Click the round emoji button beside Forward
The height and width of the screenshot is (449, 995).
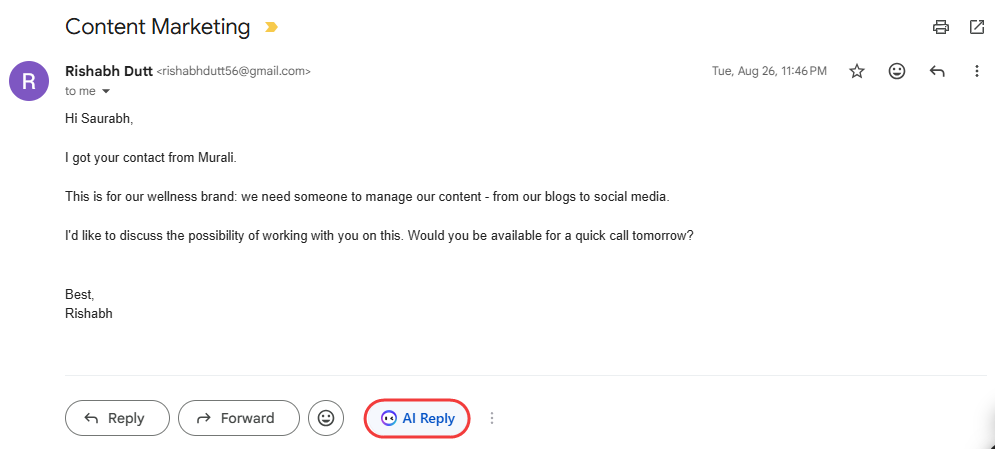pos(326,418)
